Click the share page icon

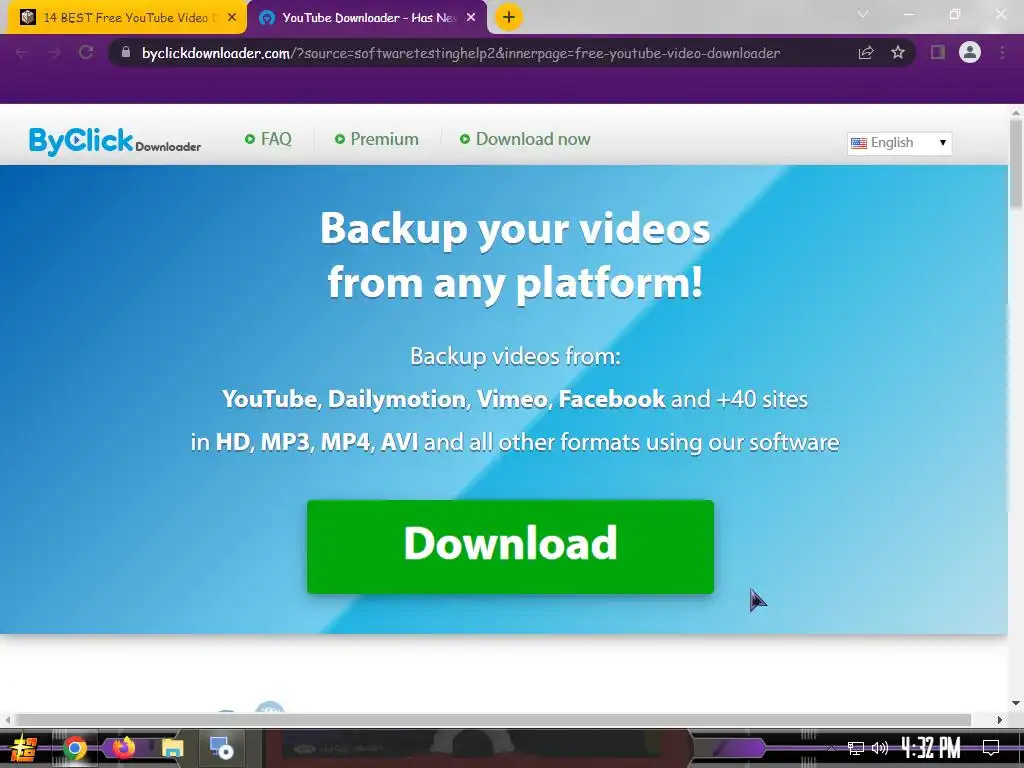(x=866, y=53)
